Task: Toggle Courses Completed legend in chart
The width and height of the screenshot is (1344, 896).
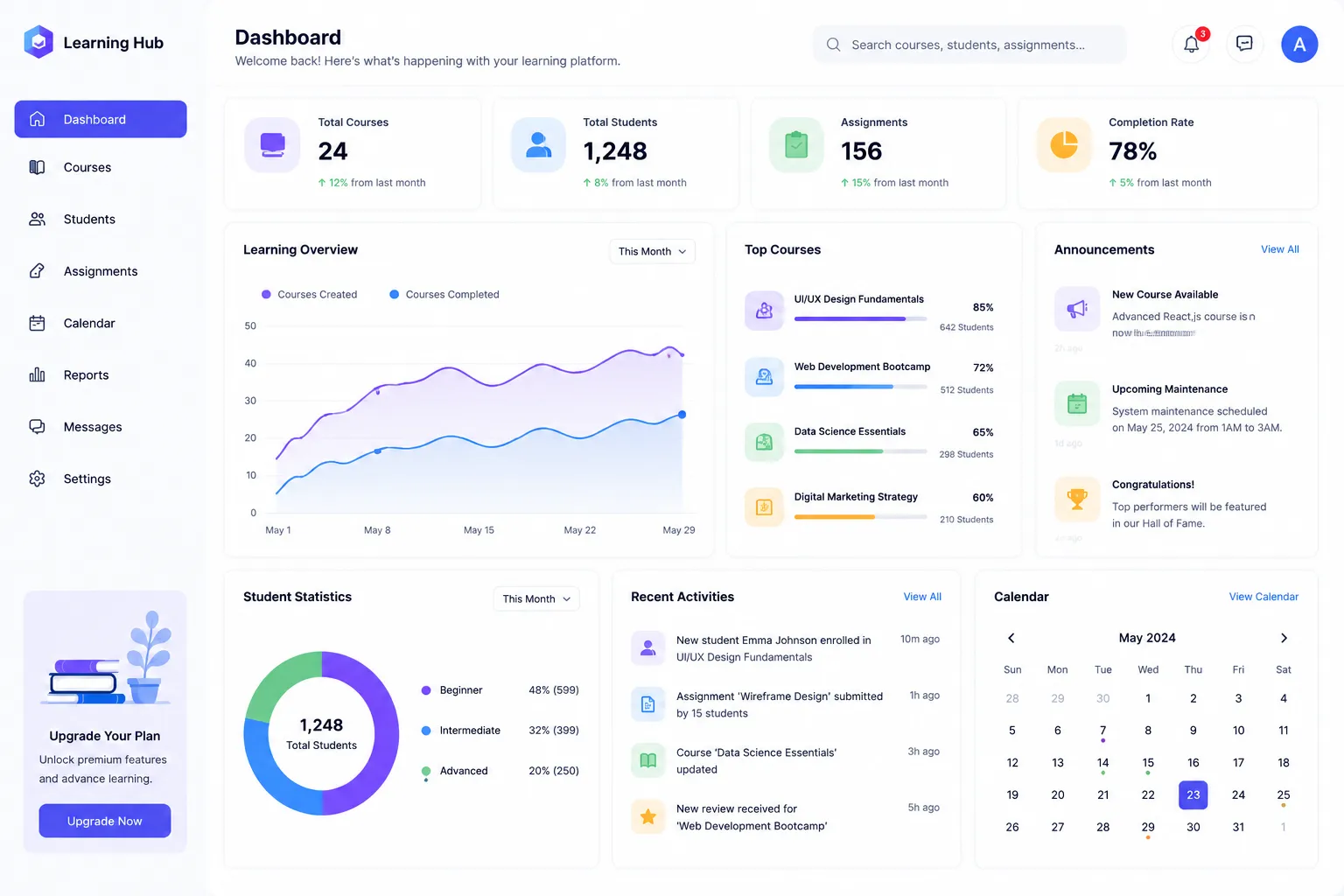Action: [x=444, y=295]
